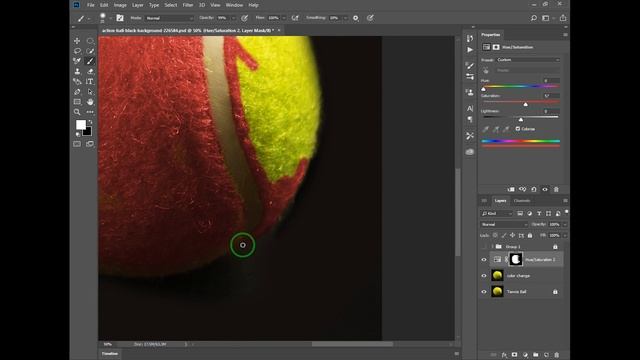Reset adjustment defaults in Properties panel
The image size is (640, 360).
[x=534, y=189]
